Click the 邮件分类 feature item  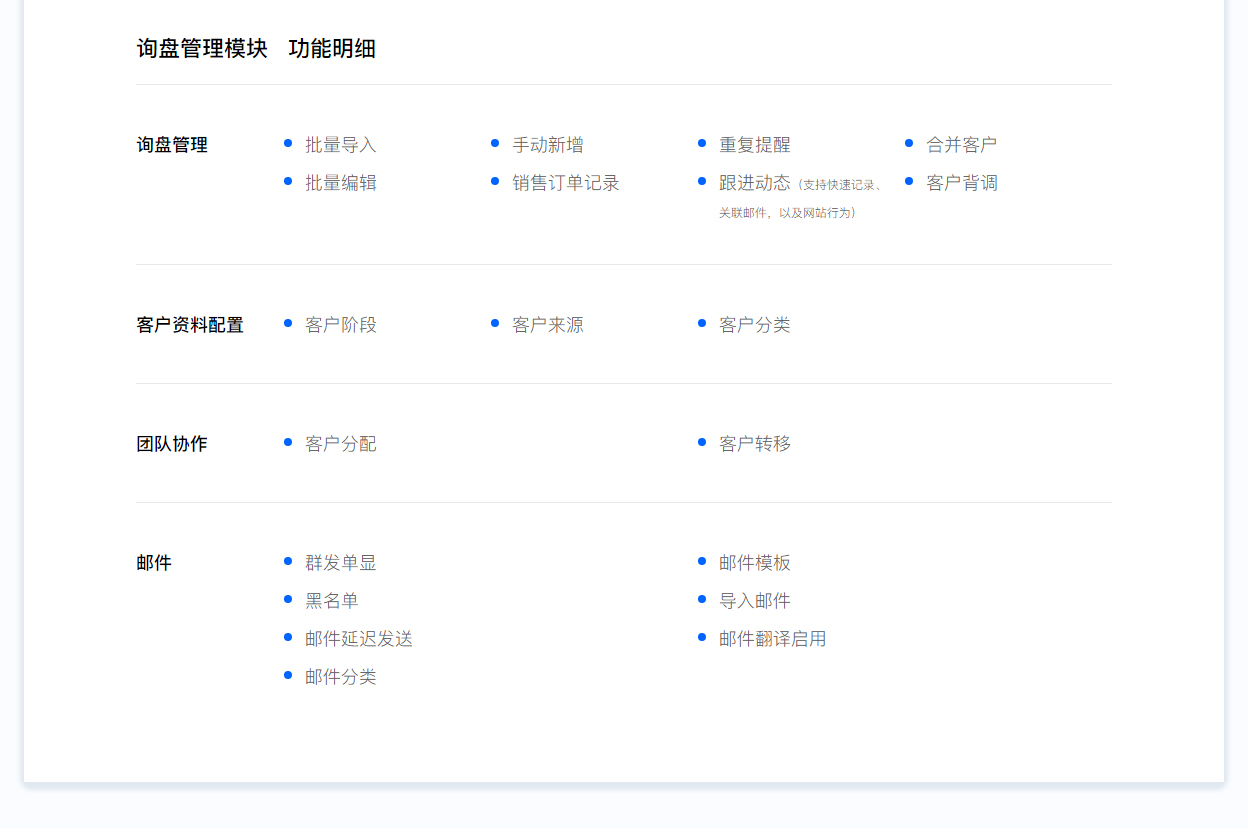tap(341, 677)
